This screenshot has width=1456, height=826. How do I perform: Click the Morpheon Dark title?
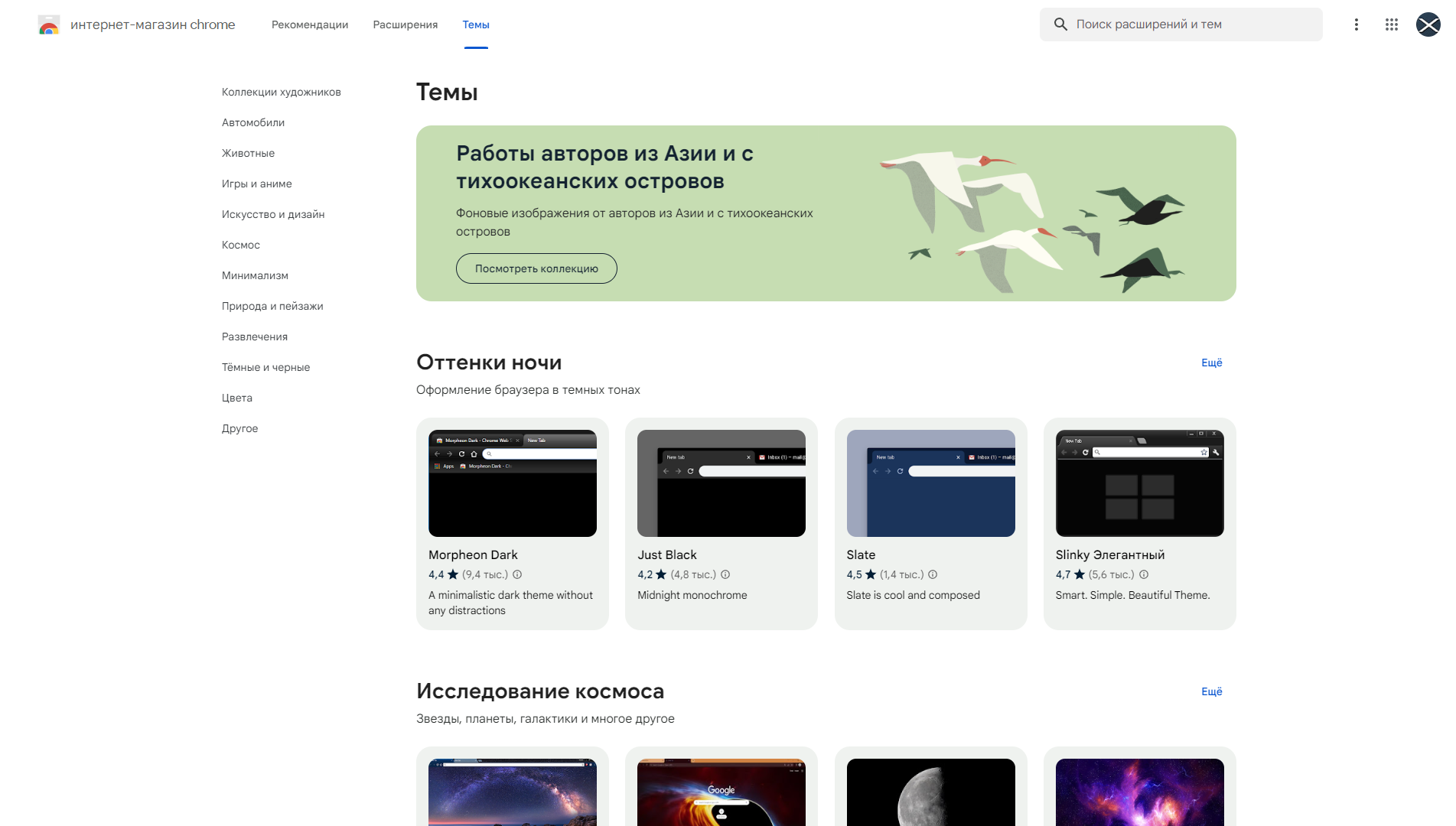click(473, 554)
